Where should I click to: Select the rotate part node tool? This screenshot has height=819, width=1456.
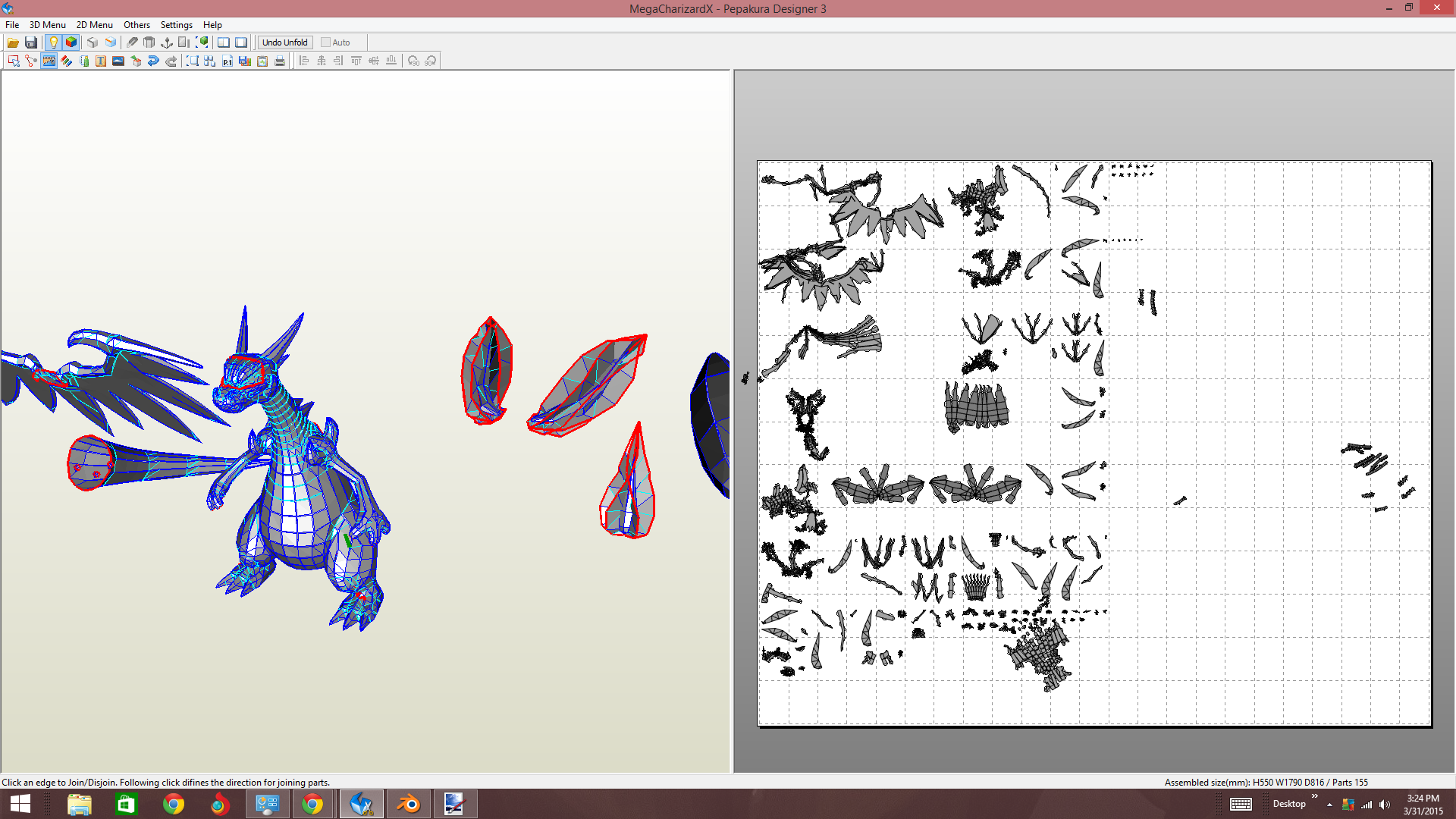pyautogui.click(x=31, y=61)
